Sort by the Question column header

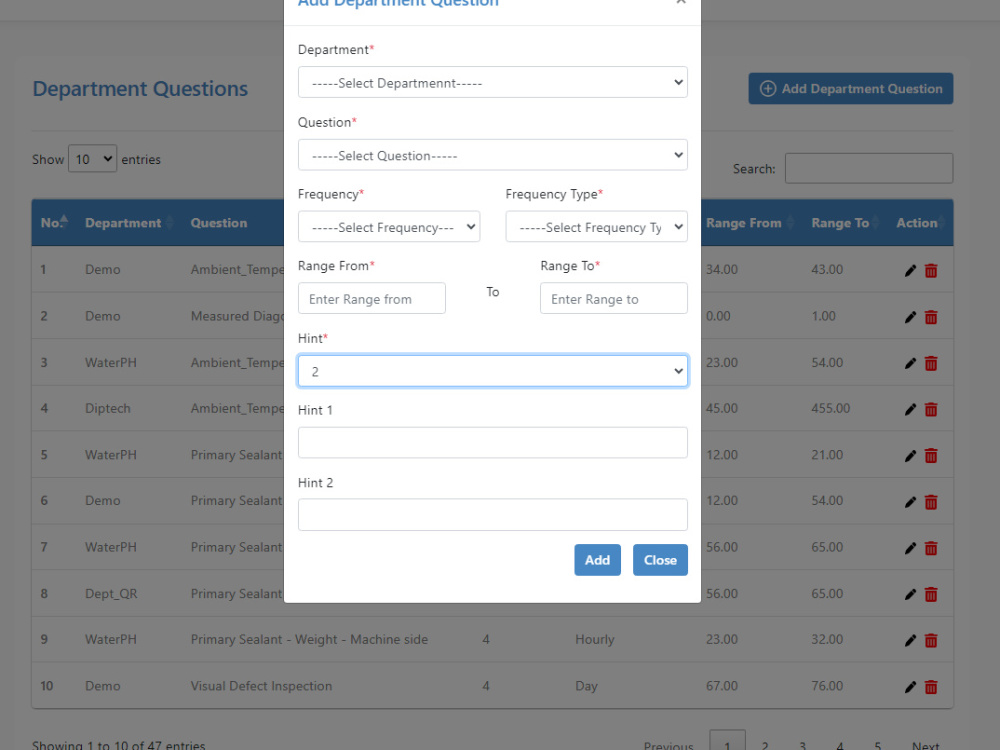[219, 223]
